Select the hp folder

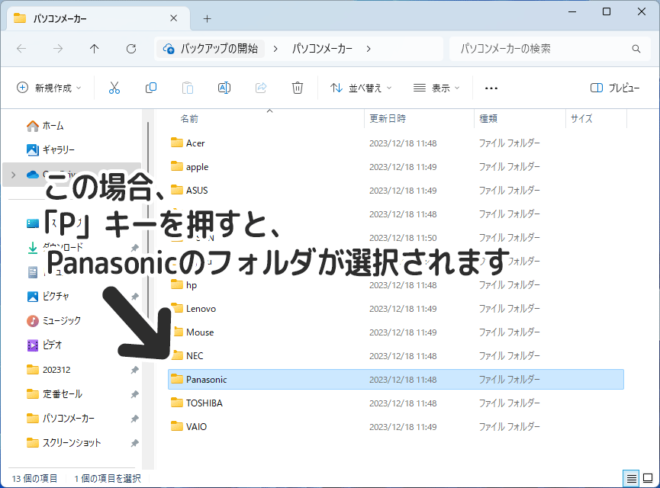pos(396,285)
